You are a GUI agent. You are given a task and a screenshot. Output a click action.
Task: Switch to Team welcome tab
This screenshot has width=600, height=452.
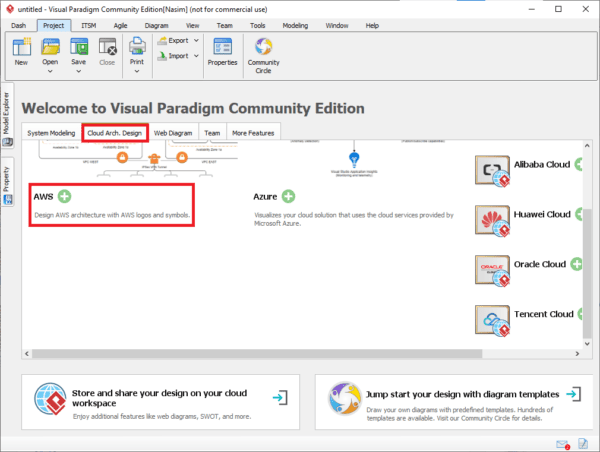pyautogui.click(x=212, y=133)
